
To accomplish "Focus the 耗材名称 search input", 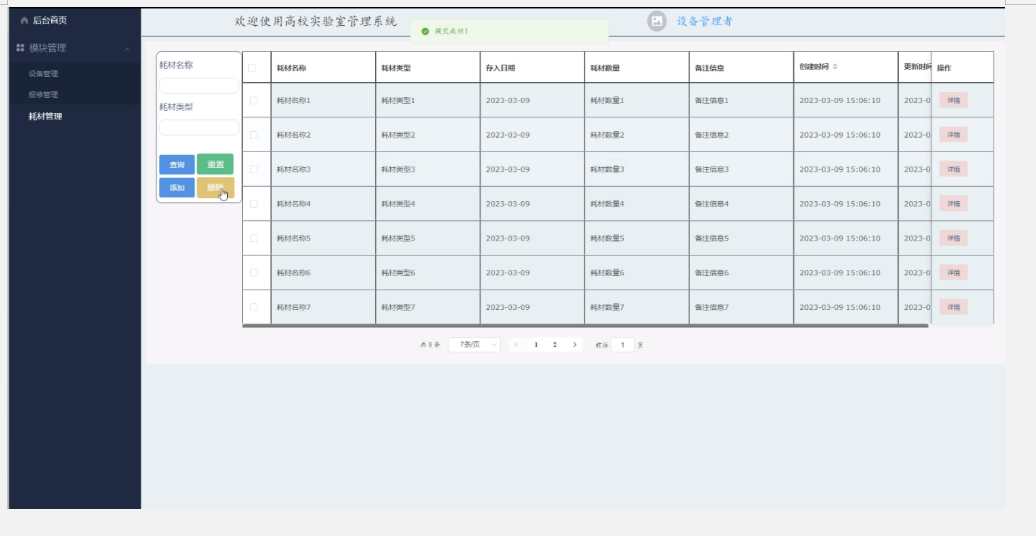I will (199, 86).
